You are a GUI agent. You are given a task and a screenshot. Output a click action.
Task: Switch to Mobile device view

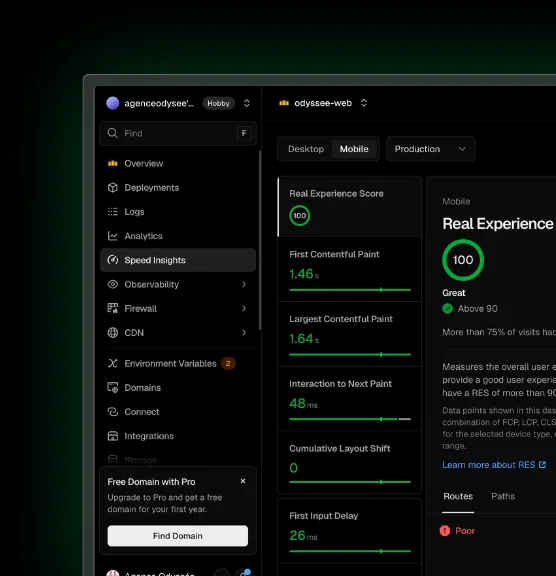354,149
